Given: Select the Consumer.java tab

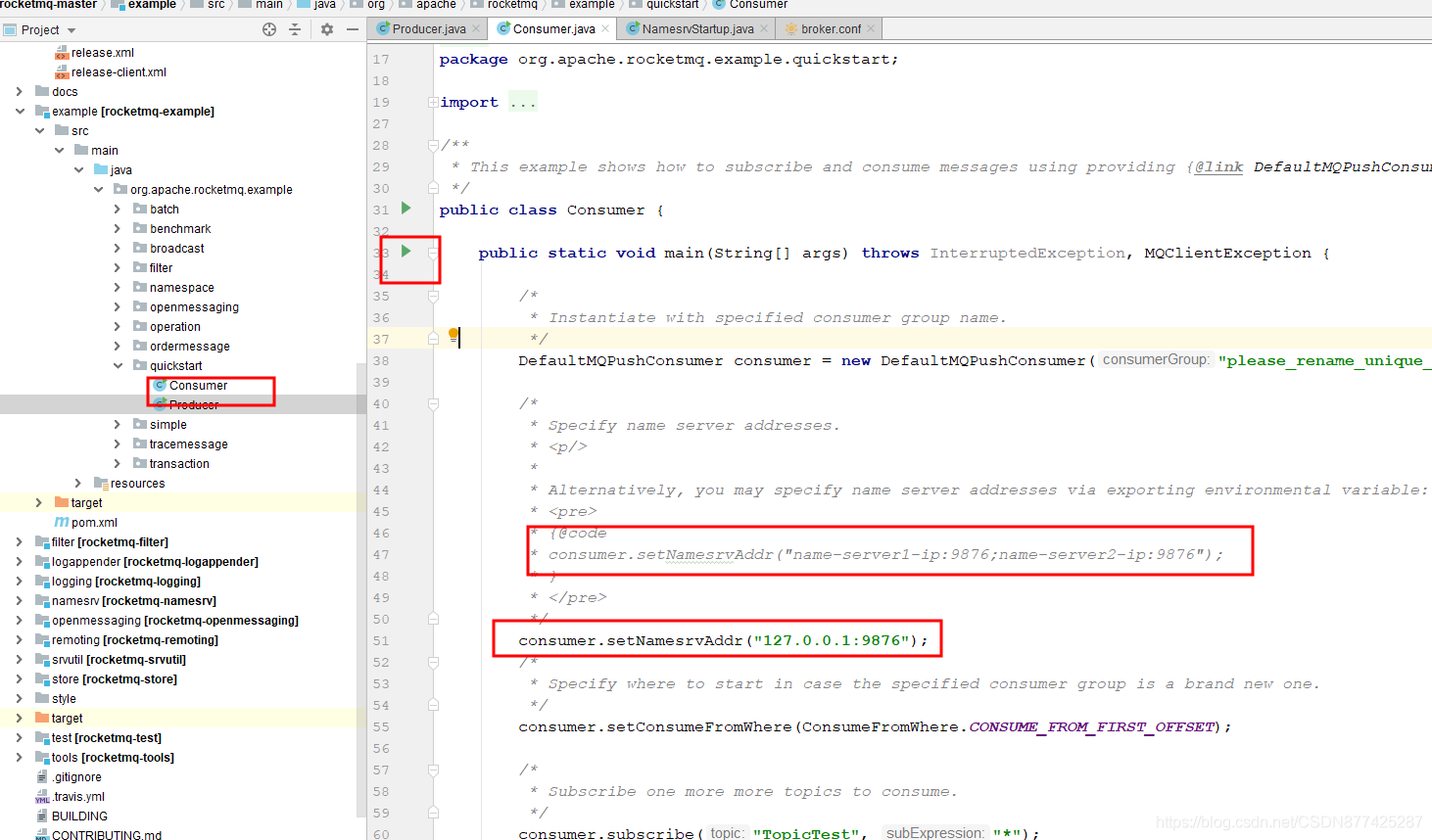Looking at the screenshot, I should click(x=553, y=29).
